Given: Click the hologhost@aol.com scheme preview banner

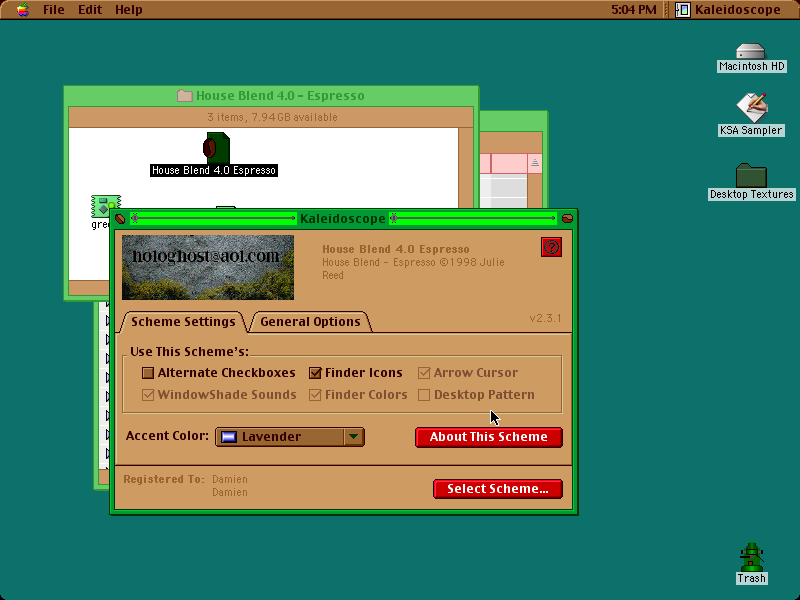Looking at the screenshot, I should 208,267.
